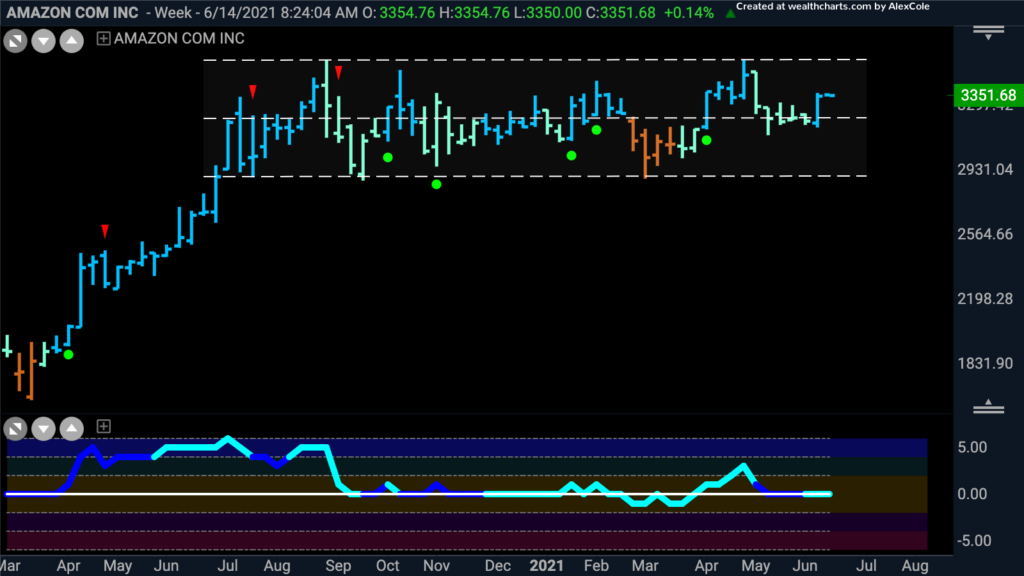Click the green buy dot at October 2020
This screenshot has height=576, width=1024.
coord(388,157)
